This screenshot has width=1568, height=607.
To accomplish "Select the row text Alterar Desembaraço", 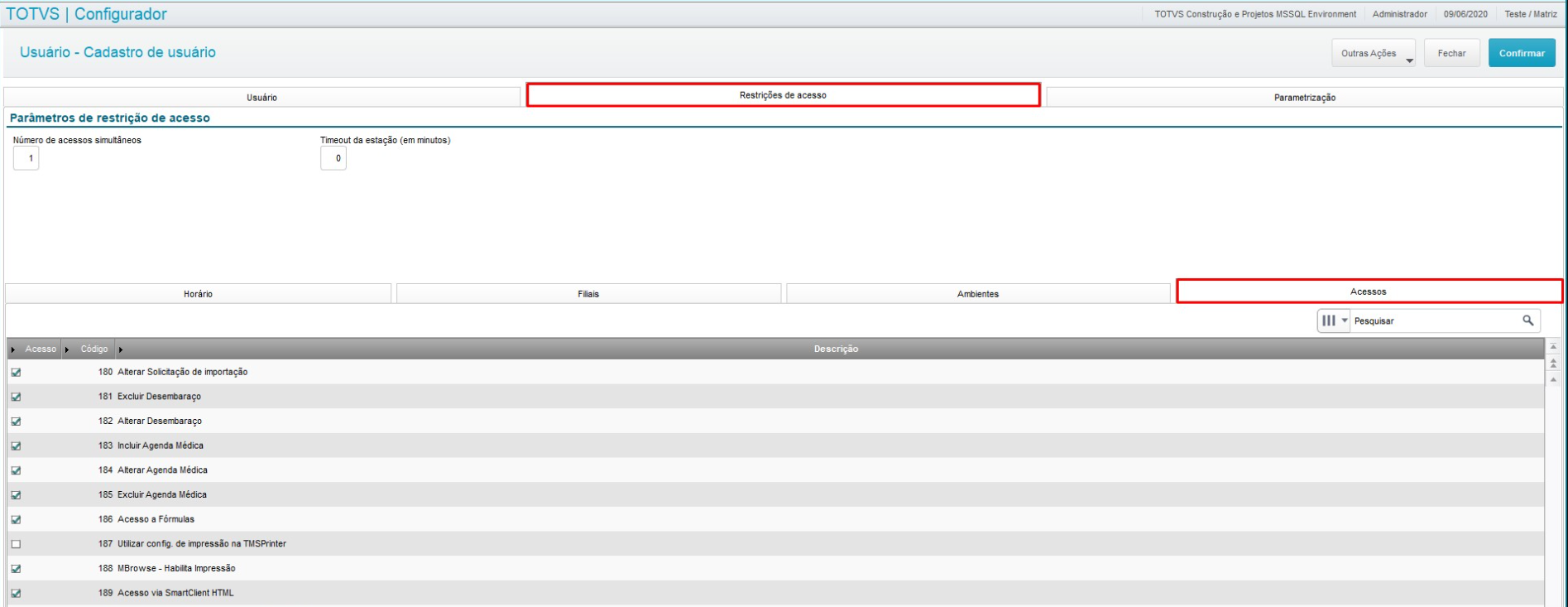I will click(x=160, y=422).
